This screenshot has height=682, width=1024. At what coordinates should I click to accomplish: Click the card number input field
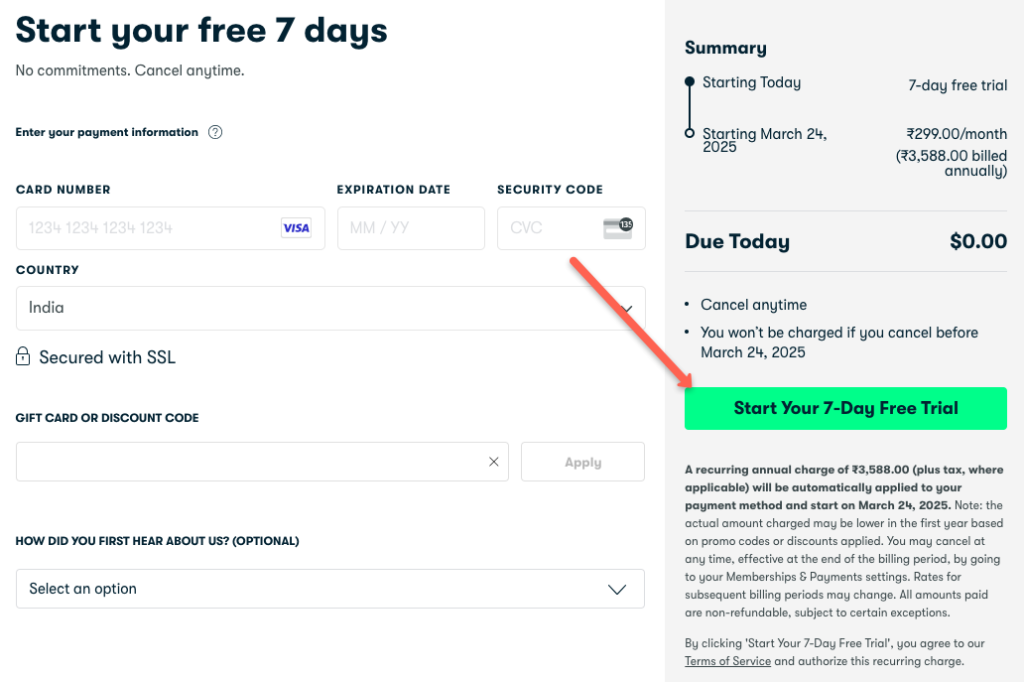[x=150, y=228]
